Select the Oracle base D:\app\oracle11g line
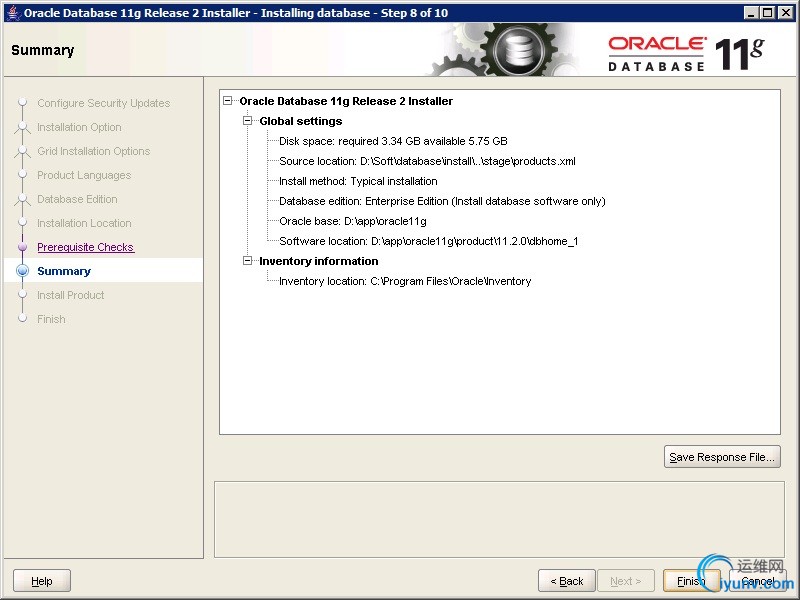 [x=353, y=221]
